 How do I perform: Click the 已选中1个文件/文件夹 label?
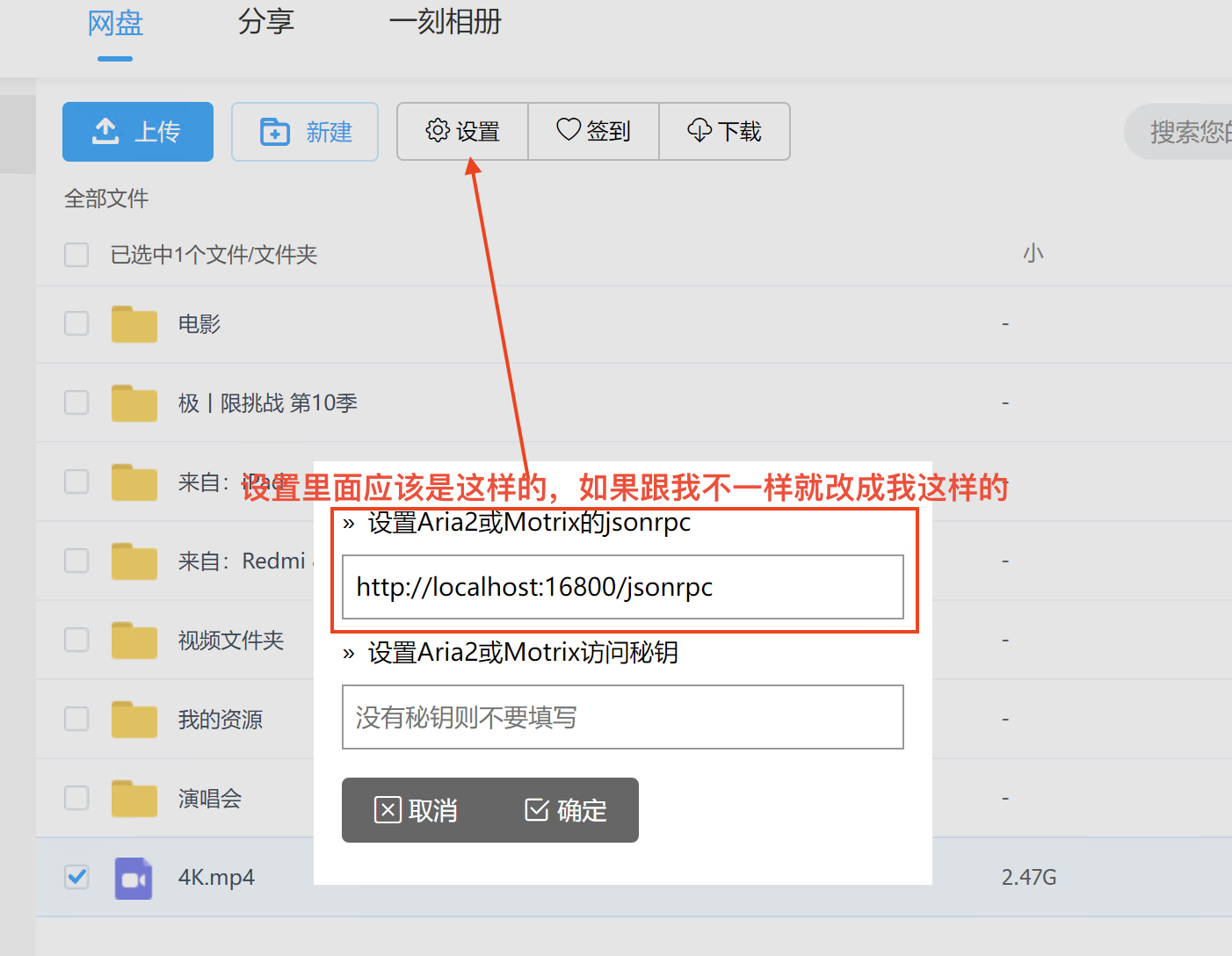coord(214,255)
